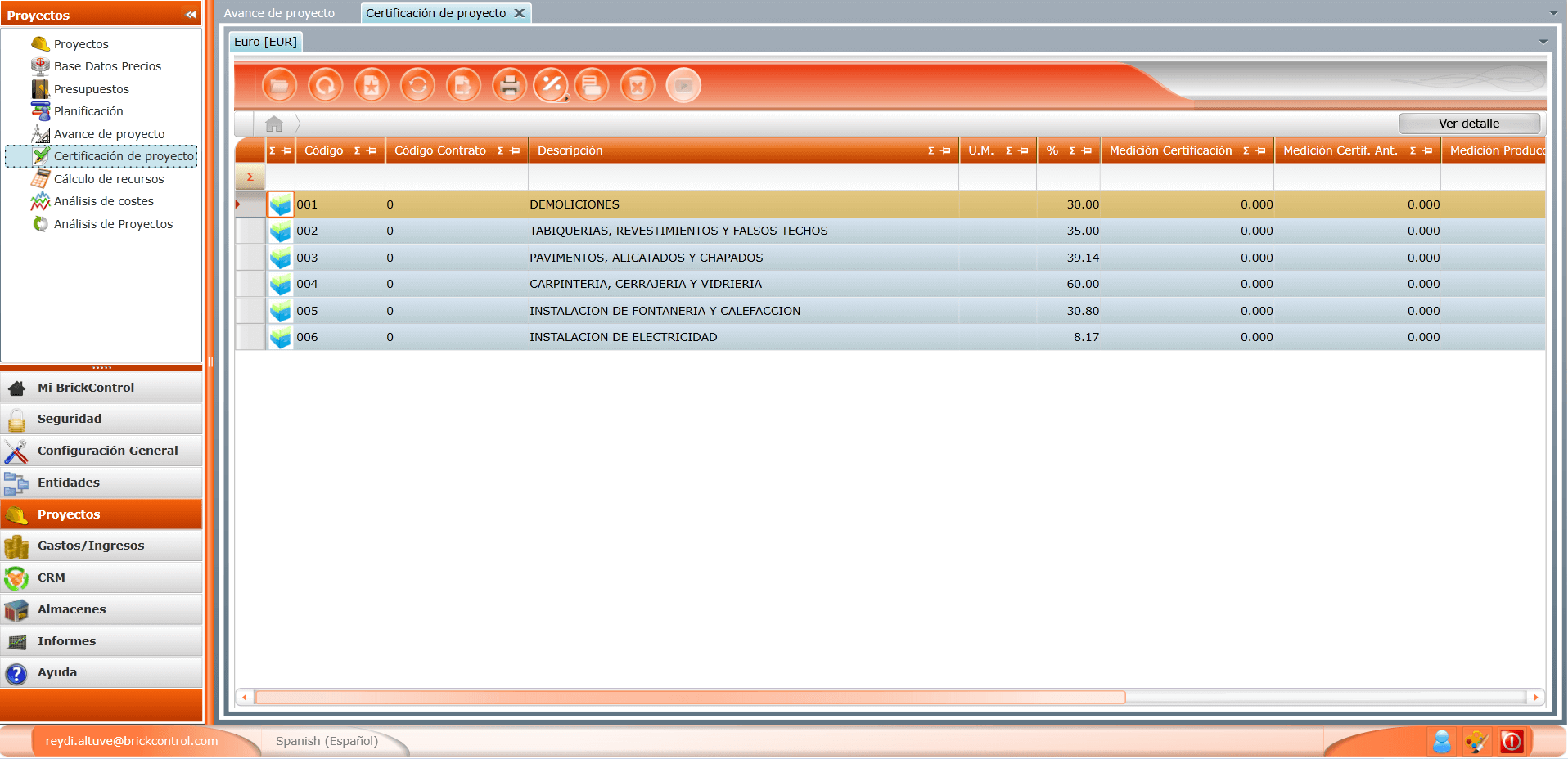Toggle pin on the U.M. column
This screenshot has height=759, width=1568.
pos(1023,151)
